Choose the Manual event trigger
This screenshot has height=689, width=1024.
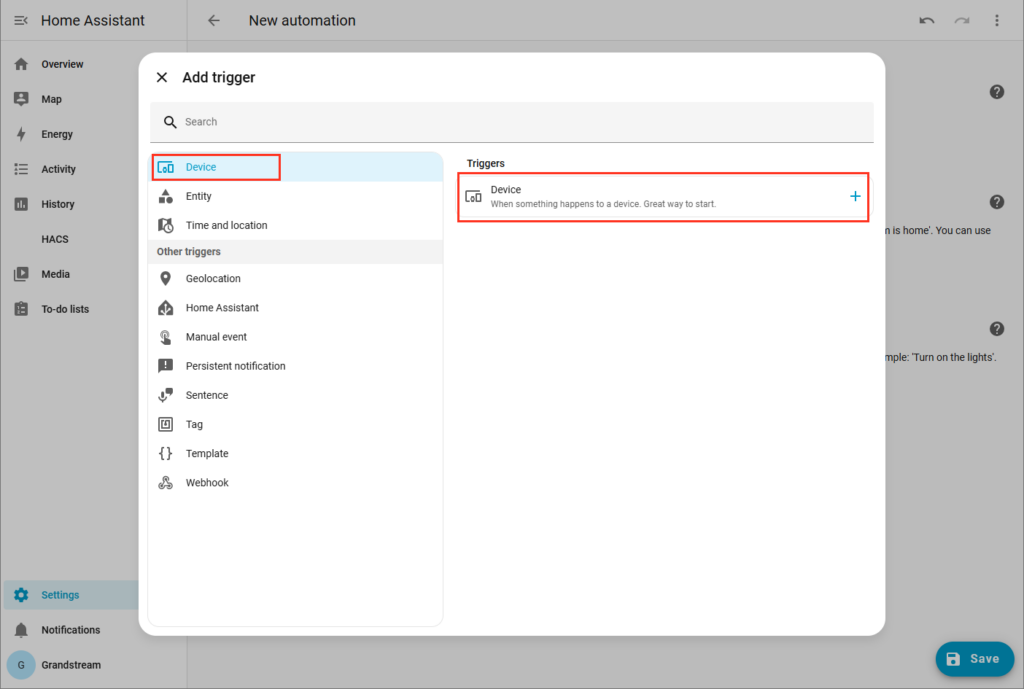(296, 337)
